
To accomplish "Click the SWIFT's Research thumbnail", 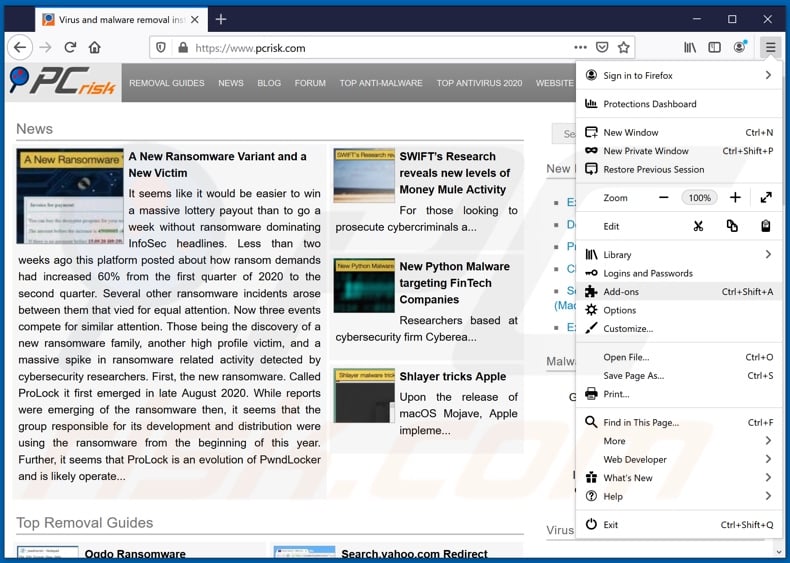I will pos(364,175).
